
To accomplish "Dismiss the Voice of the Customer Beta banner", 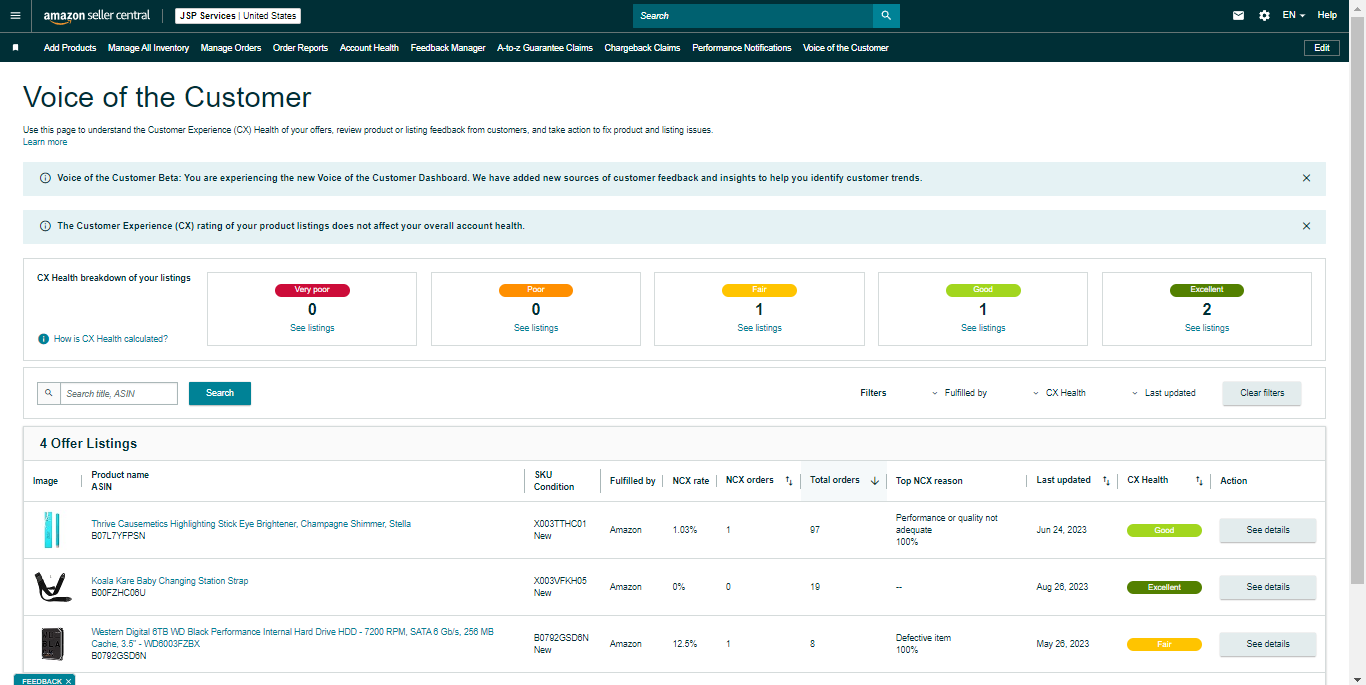I will pos(1306,178).
